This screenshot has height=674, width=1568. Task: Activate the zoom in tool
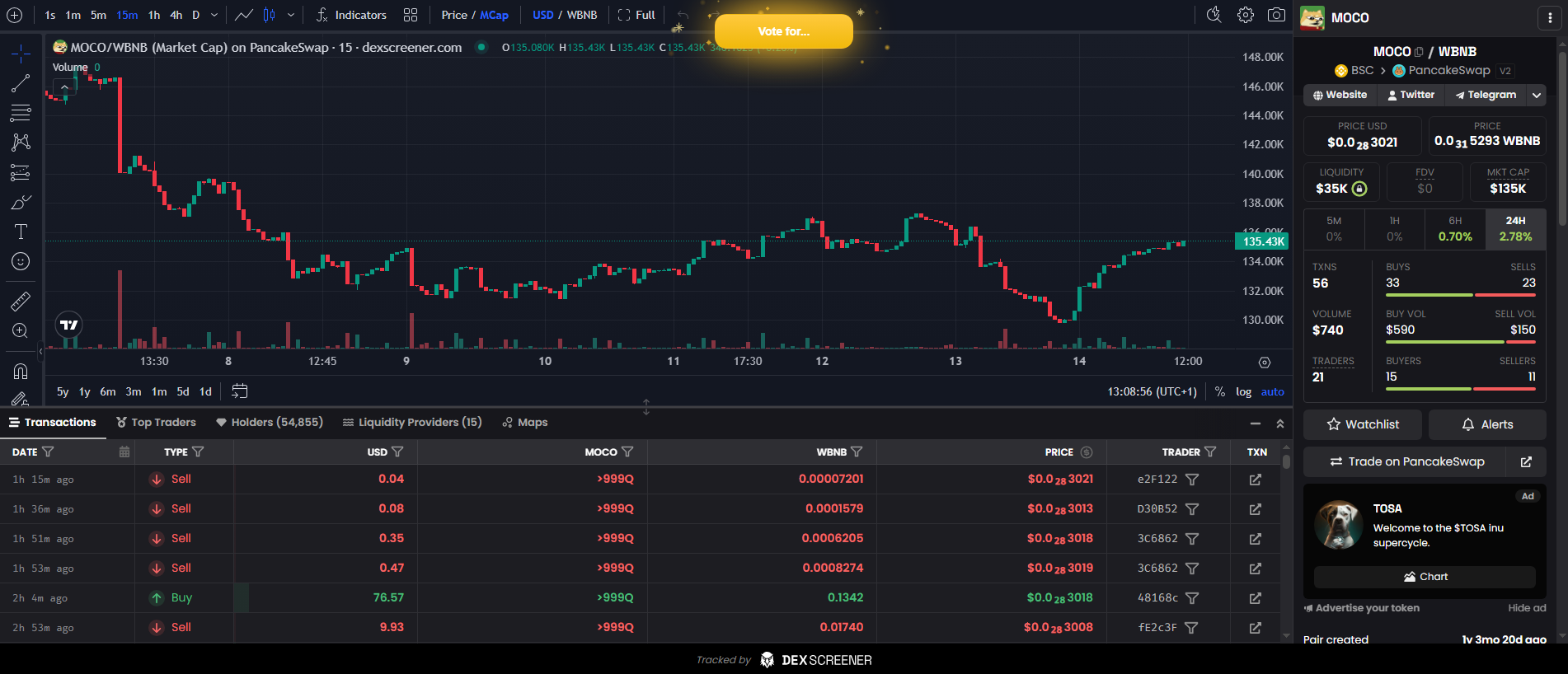21,330
